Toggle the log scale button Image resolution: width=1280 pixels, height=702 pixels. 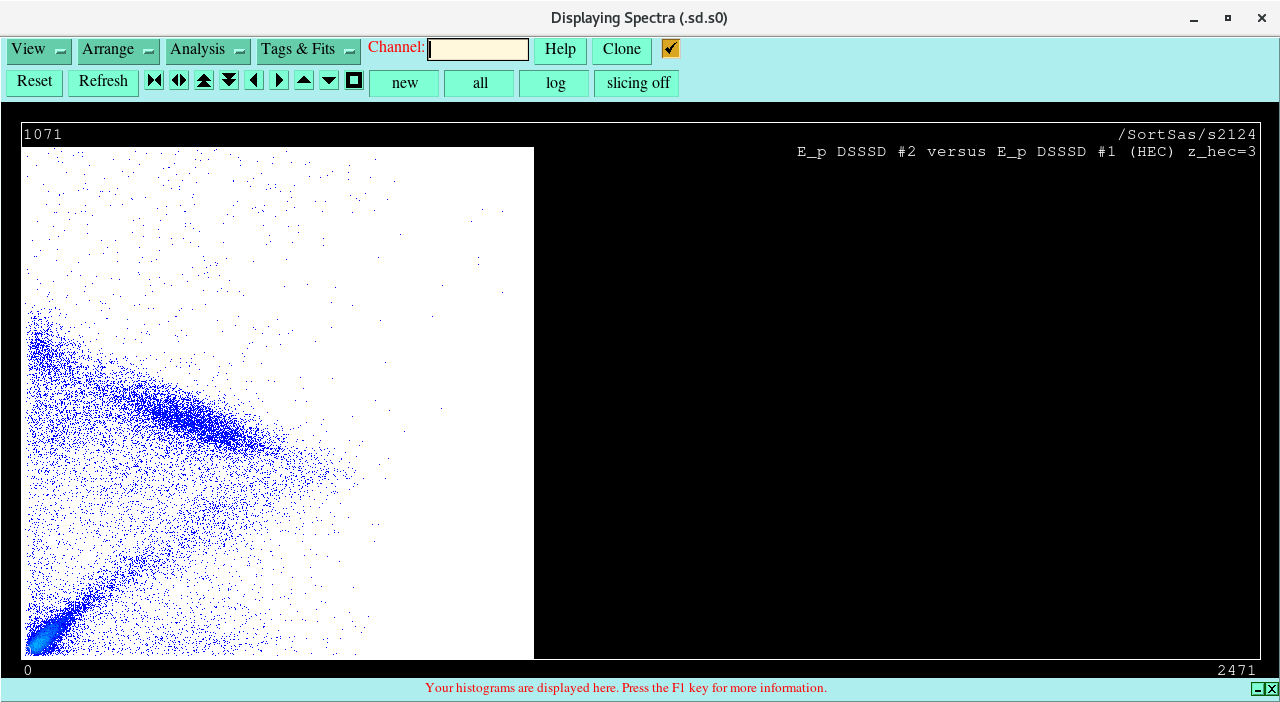tap(554, 83)
